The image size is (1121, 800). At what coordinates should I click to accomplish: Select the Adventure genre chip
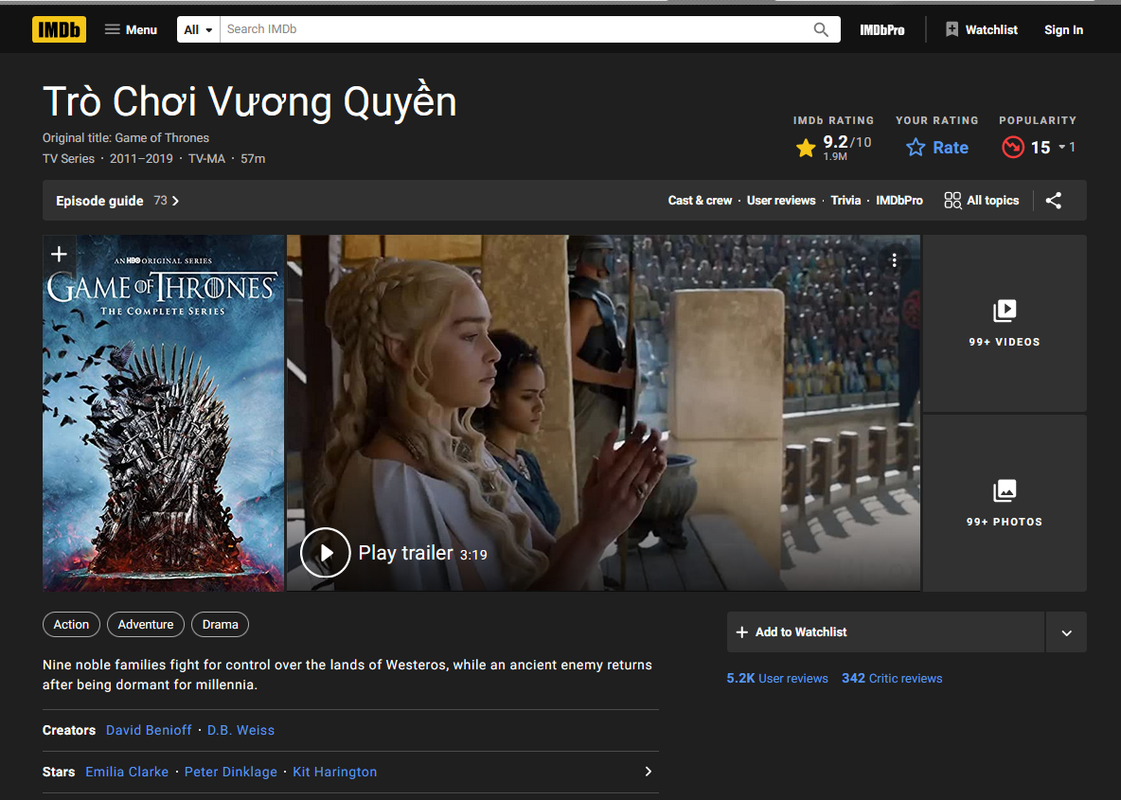[x=145, y=624]
